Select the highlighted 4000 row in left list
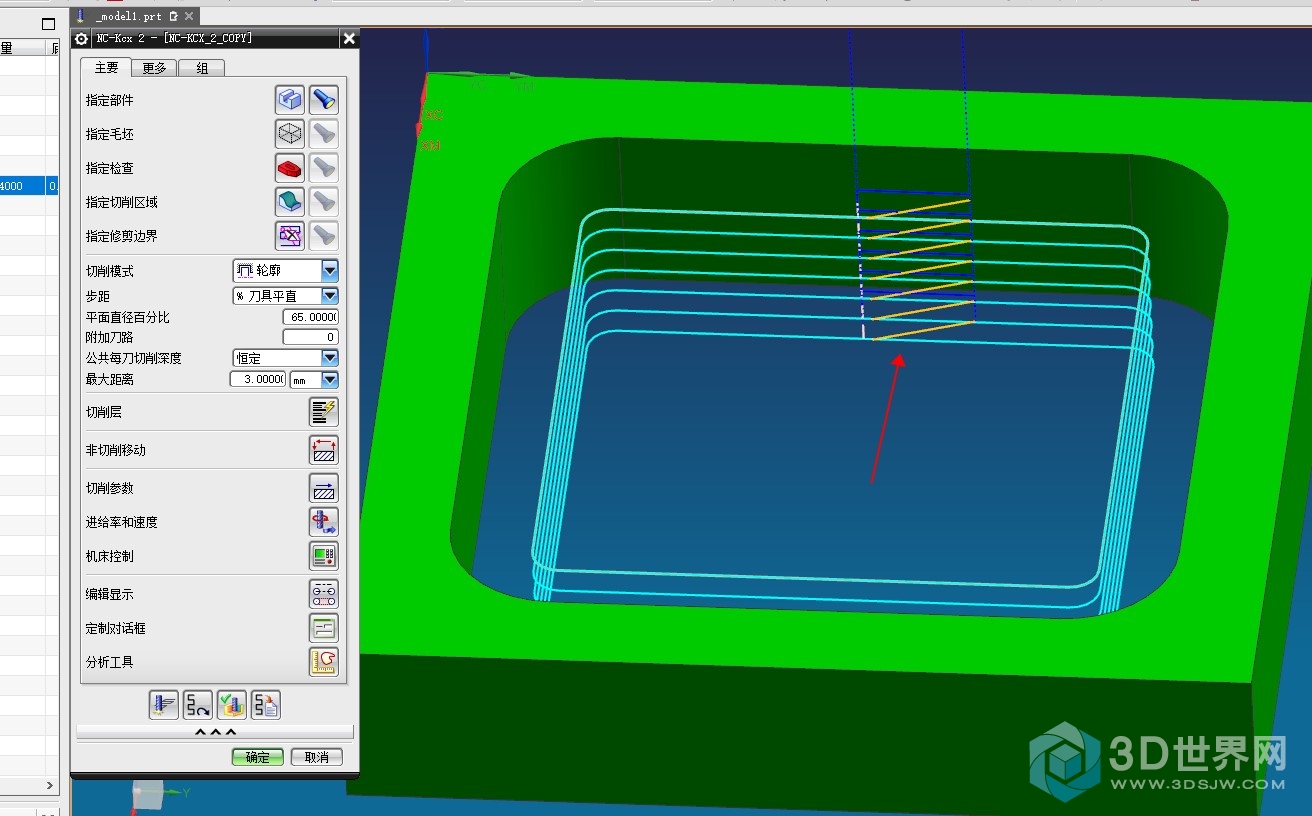 pyautogui.click(x=30, y=186)
